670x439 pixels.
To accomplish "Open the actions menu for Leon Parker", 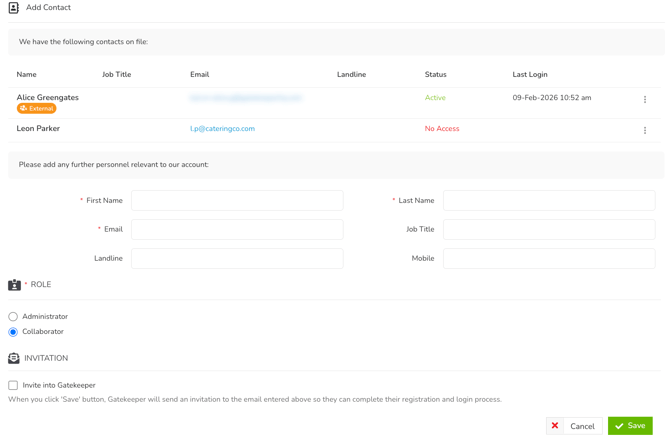I will [x=645, y=130].
